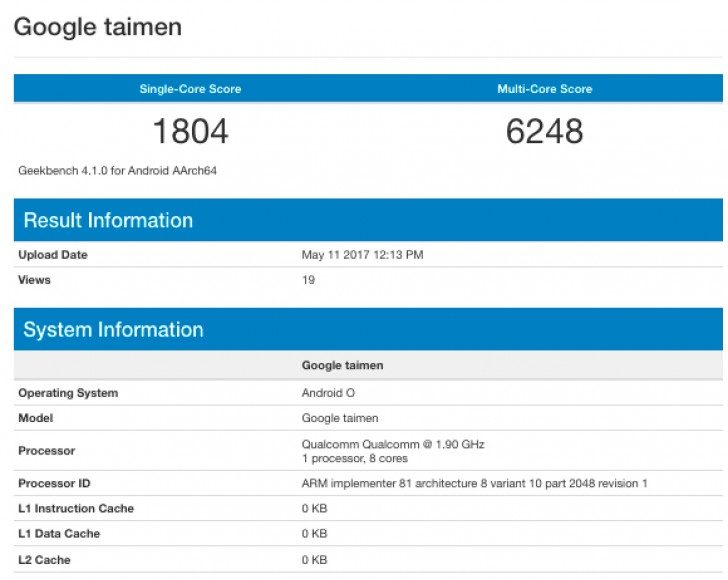Click the May 11 2017 upload timestamp
This screenshot has height=580, width=728.
[x=362, y=255]
